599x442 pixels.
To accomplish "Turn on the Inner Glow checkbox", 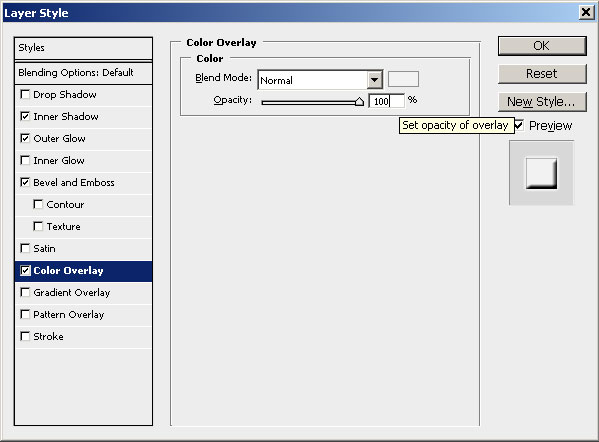I will [x=25, y=160].
